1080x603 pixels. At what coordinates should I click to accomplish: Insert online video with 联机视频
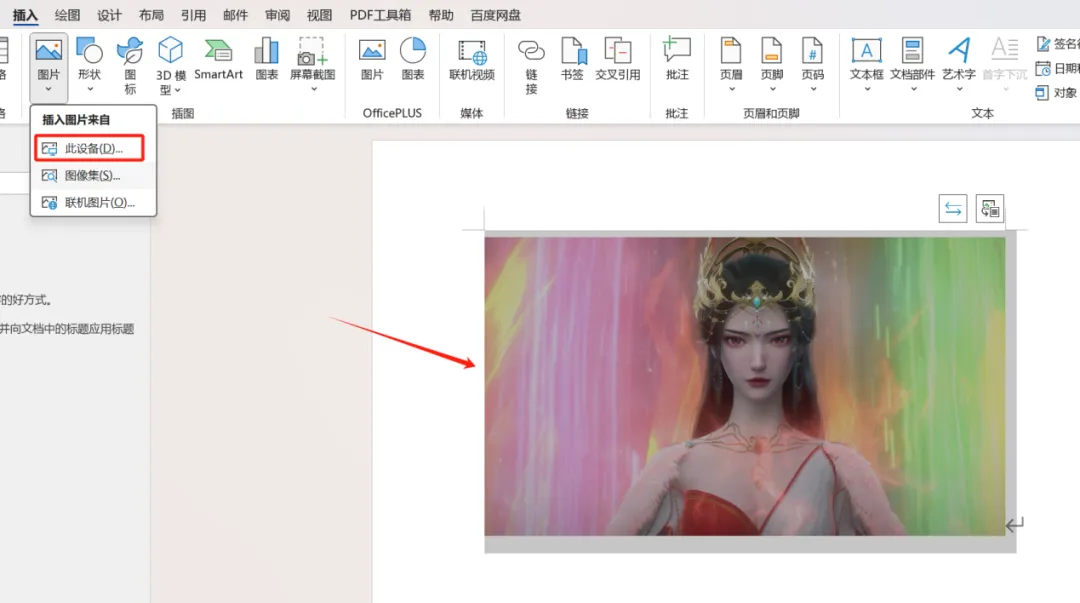pos(472,60)
